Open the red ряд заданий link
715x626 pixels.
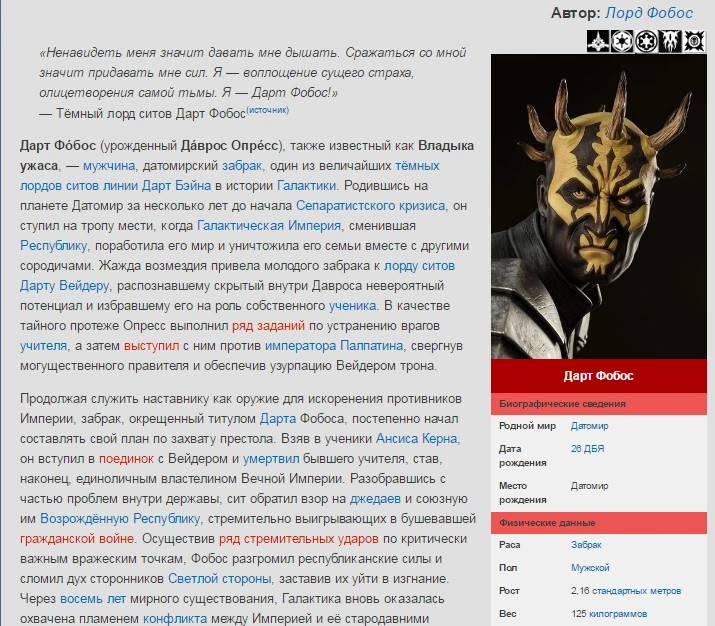[269, 326]
